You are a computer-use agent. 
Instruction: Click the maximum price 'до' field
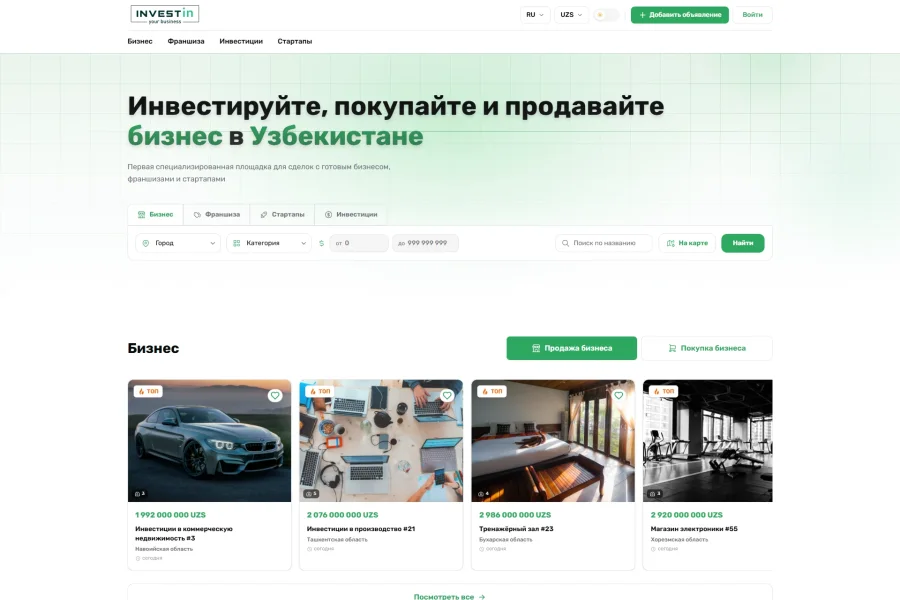(x=425, y=243)
